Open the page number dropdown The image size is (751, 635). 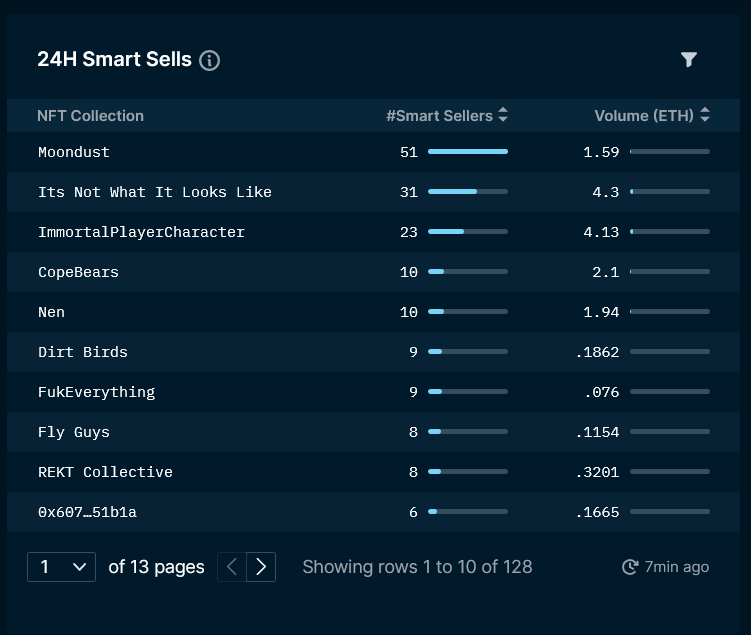click(x=61, y=567)
